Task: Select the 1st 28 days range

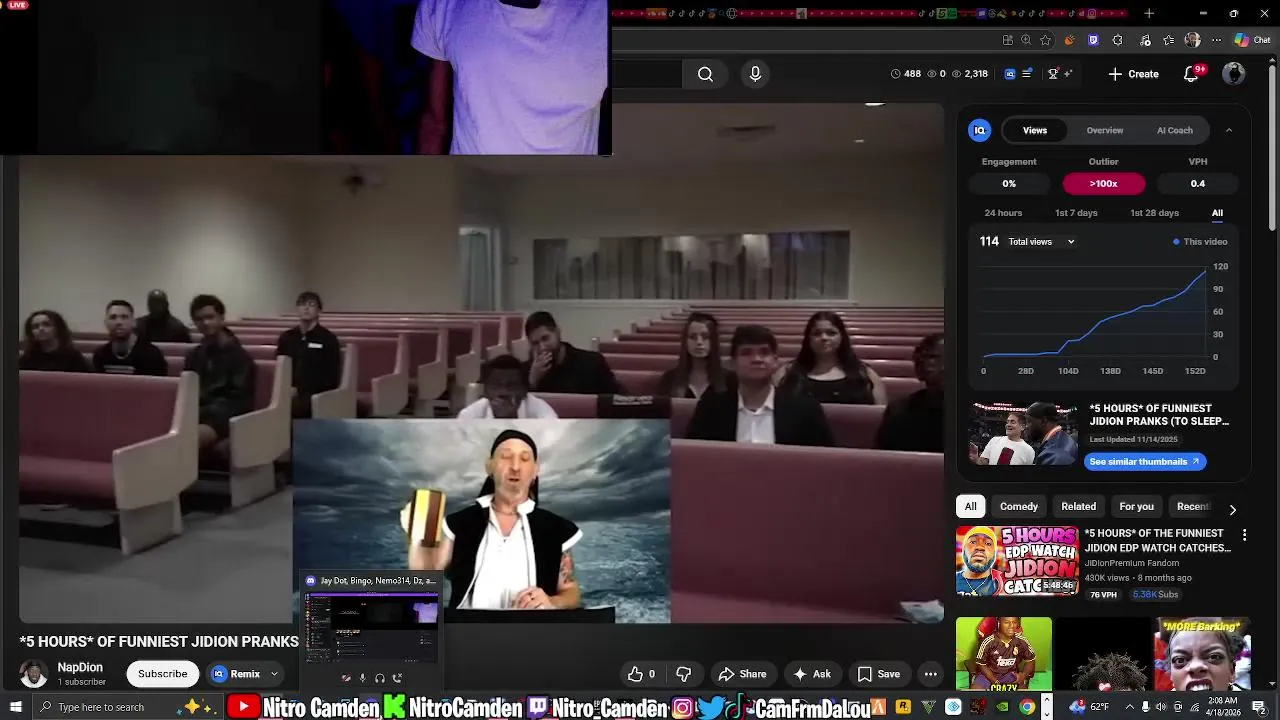Action: (x=1154, y=213)
